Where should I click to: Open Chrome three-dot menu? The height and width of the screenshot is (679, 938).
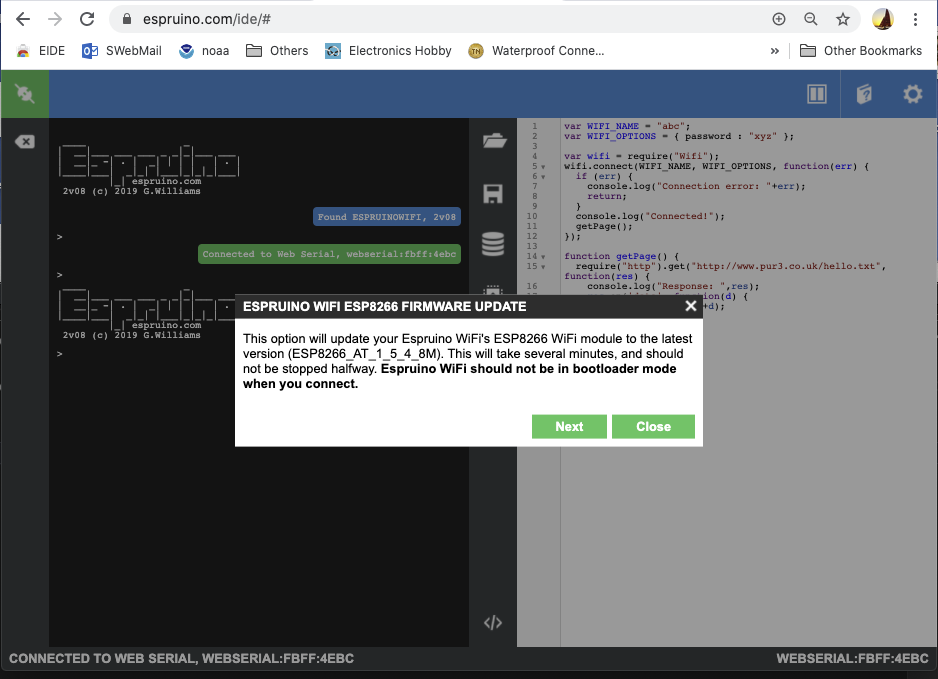click(x=915, y=19)
